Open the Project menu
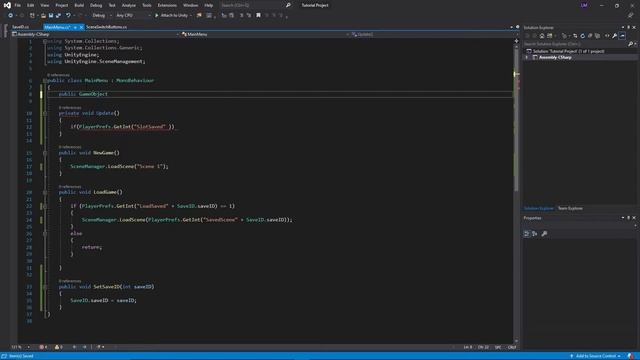 click(62, 5)
